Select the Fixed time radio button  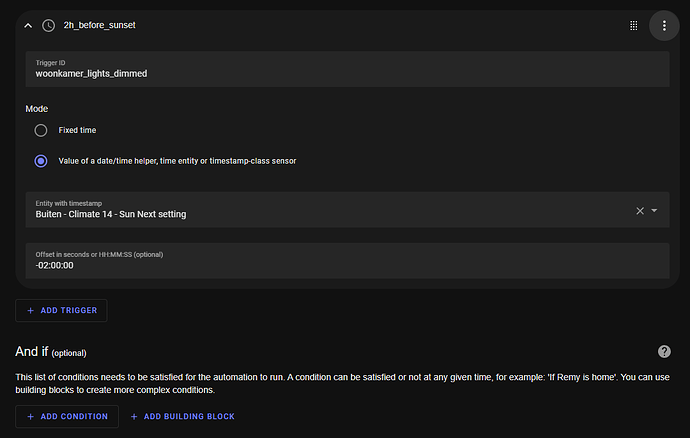point(41,130)
